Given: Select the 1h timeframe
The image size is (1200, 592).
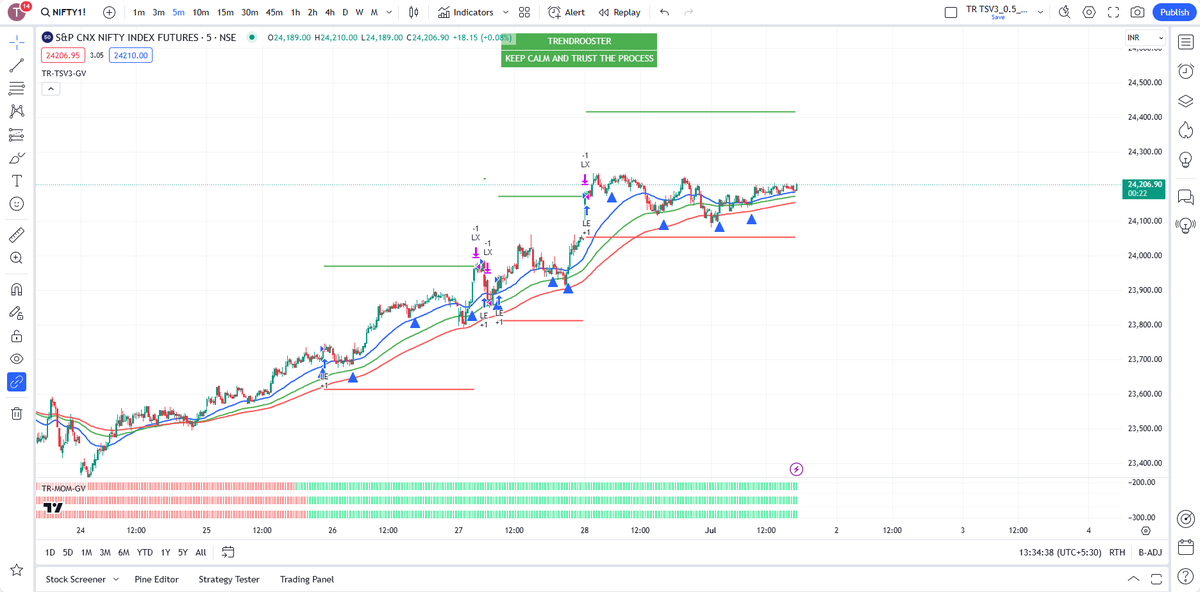Looking at the screenshot, I should point(295,12).
